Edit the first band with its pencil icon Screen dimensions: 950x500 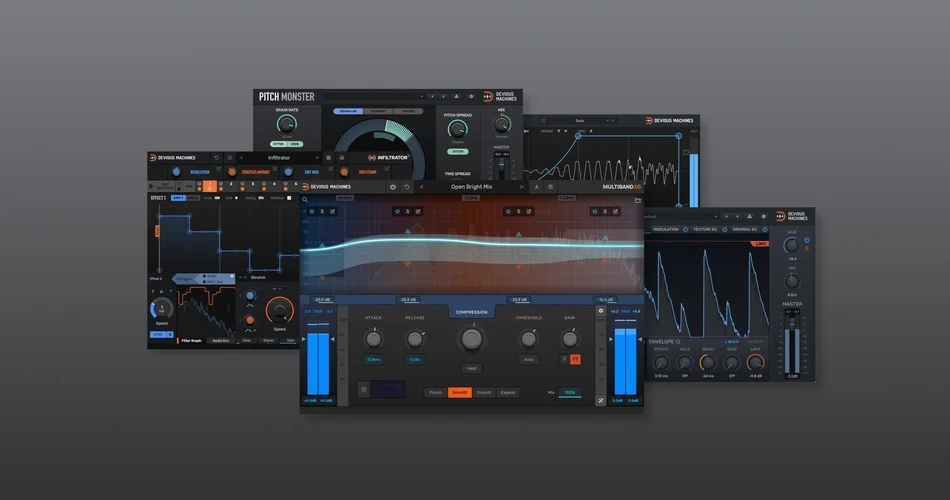pyautogui.click(x=333, y=212)
